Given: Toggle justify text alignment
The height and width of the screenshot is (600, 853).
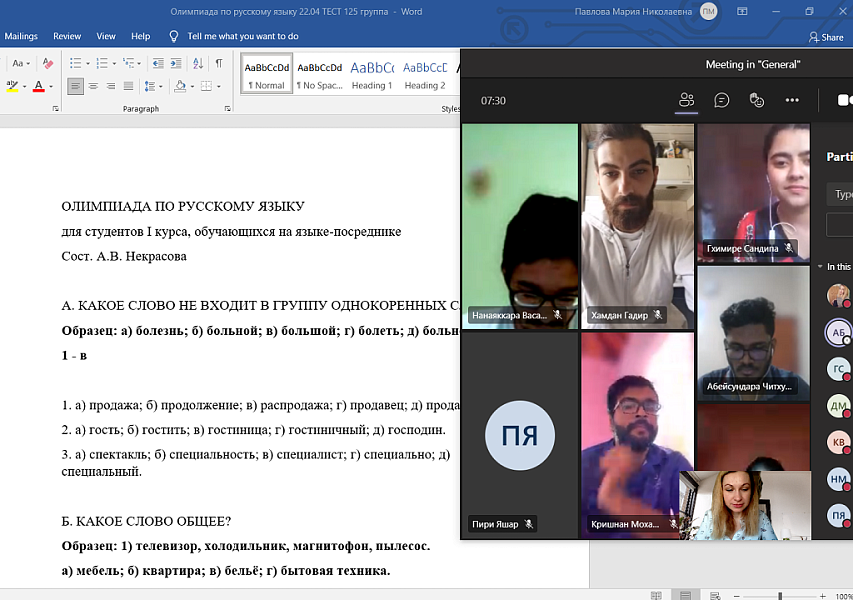Looking at the screenshot, I should pyautogui.click(x=130, y=86).
